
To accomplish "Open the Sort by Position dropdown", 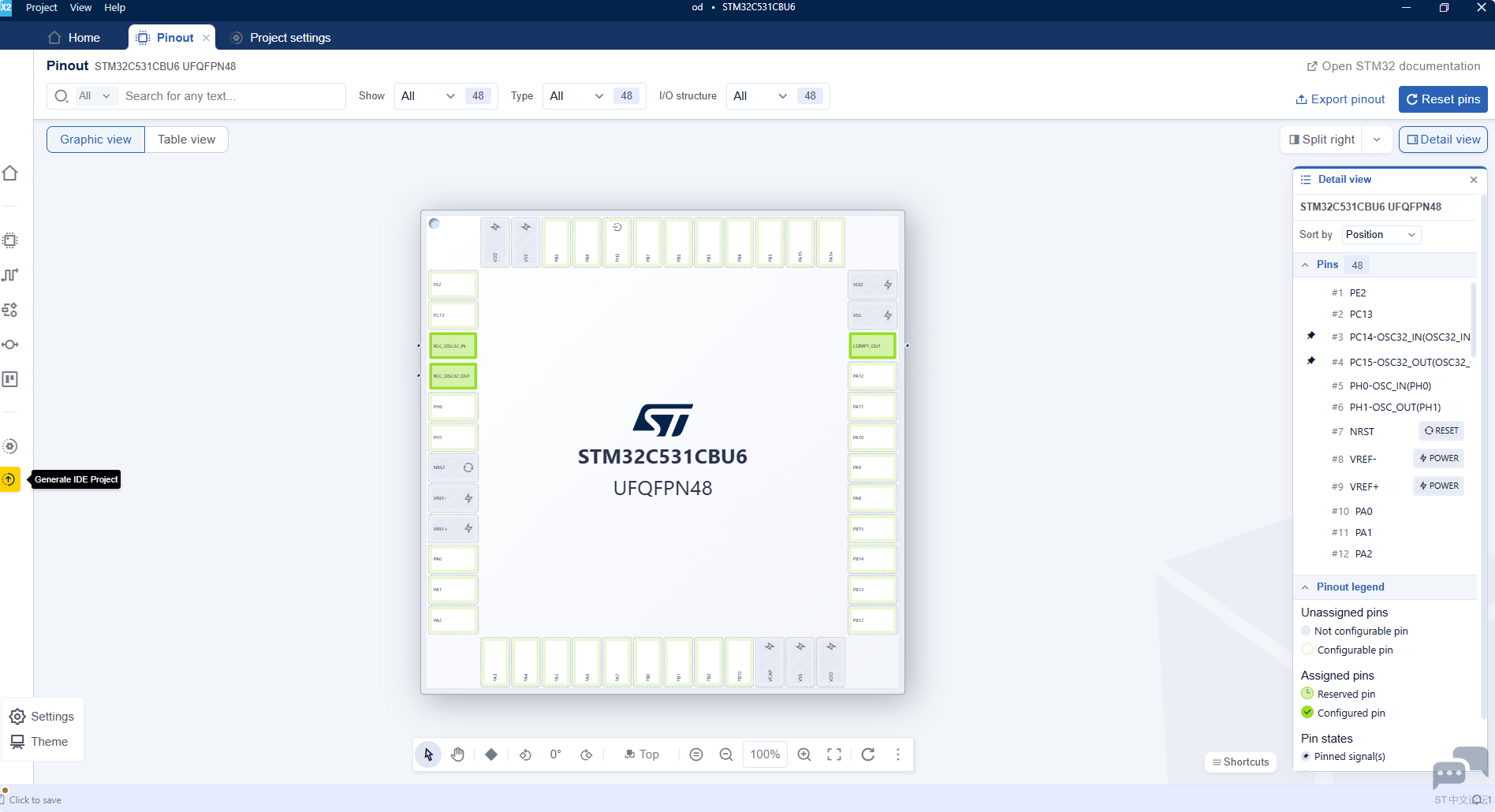I will 1381,235.
